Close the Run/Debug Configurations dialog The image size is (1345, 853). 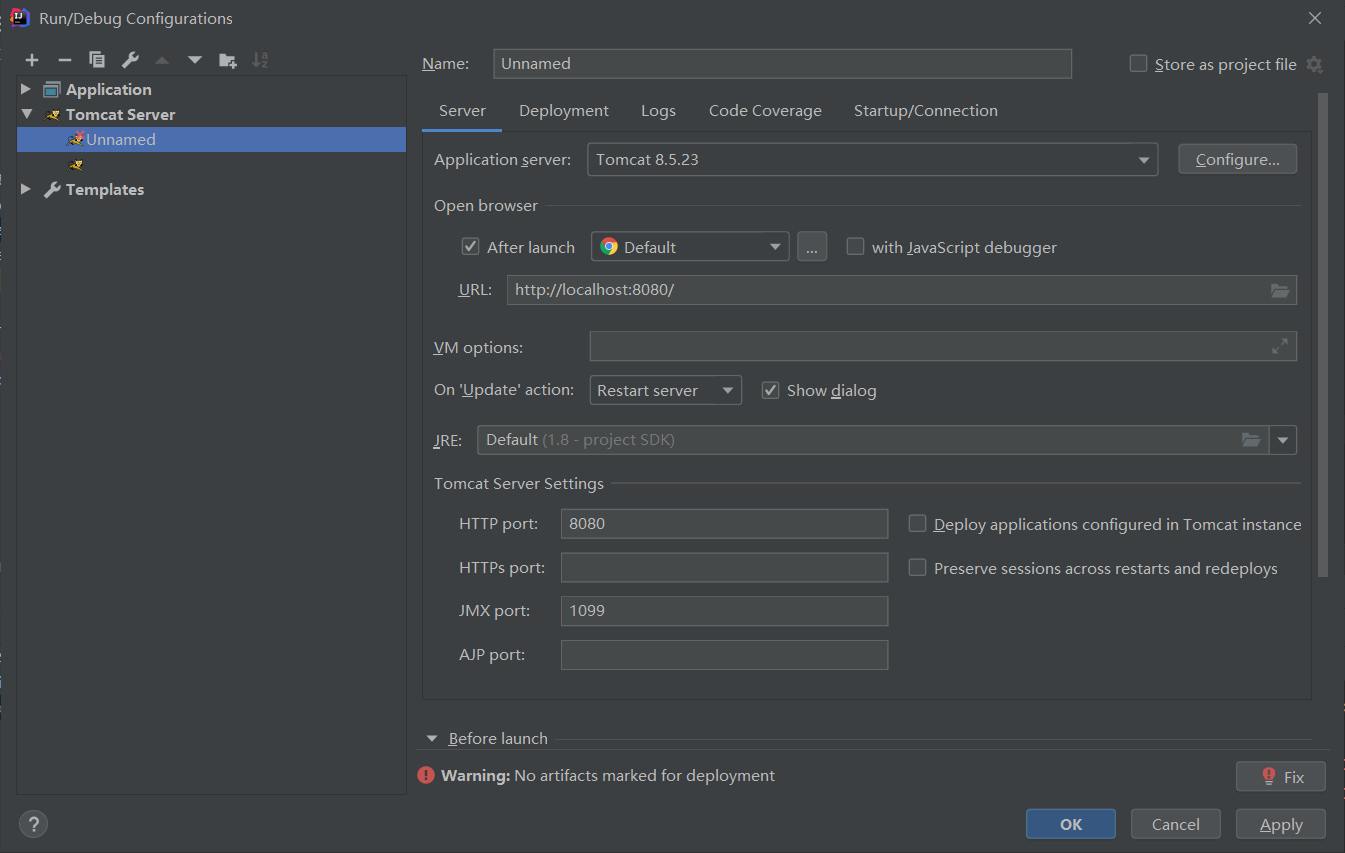coord(1315,18)
